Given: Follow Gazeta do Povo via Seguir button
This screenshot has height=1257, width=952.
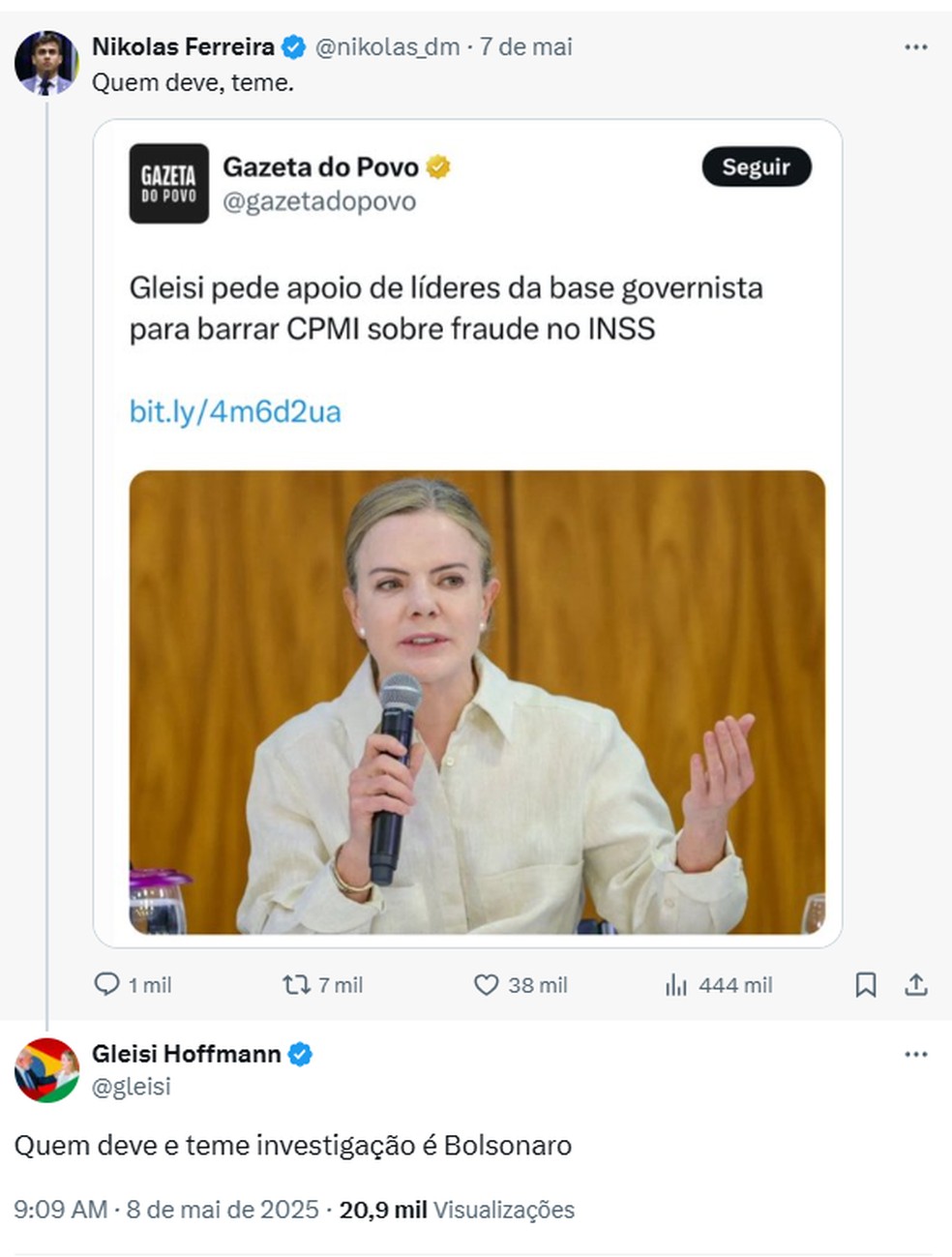Looking at the screenshot, I should [x=757, y=166].
